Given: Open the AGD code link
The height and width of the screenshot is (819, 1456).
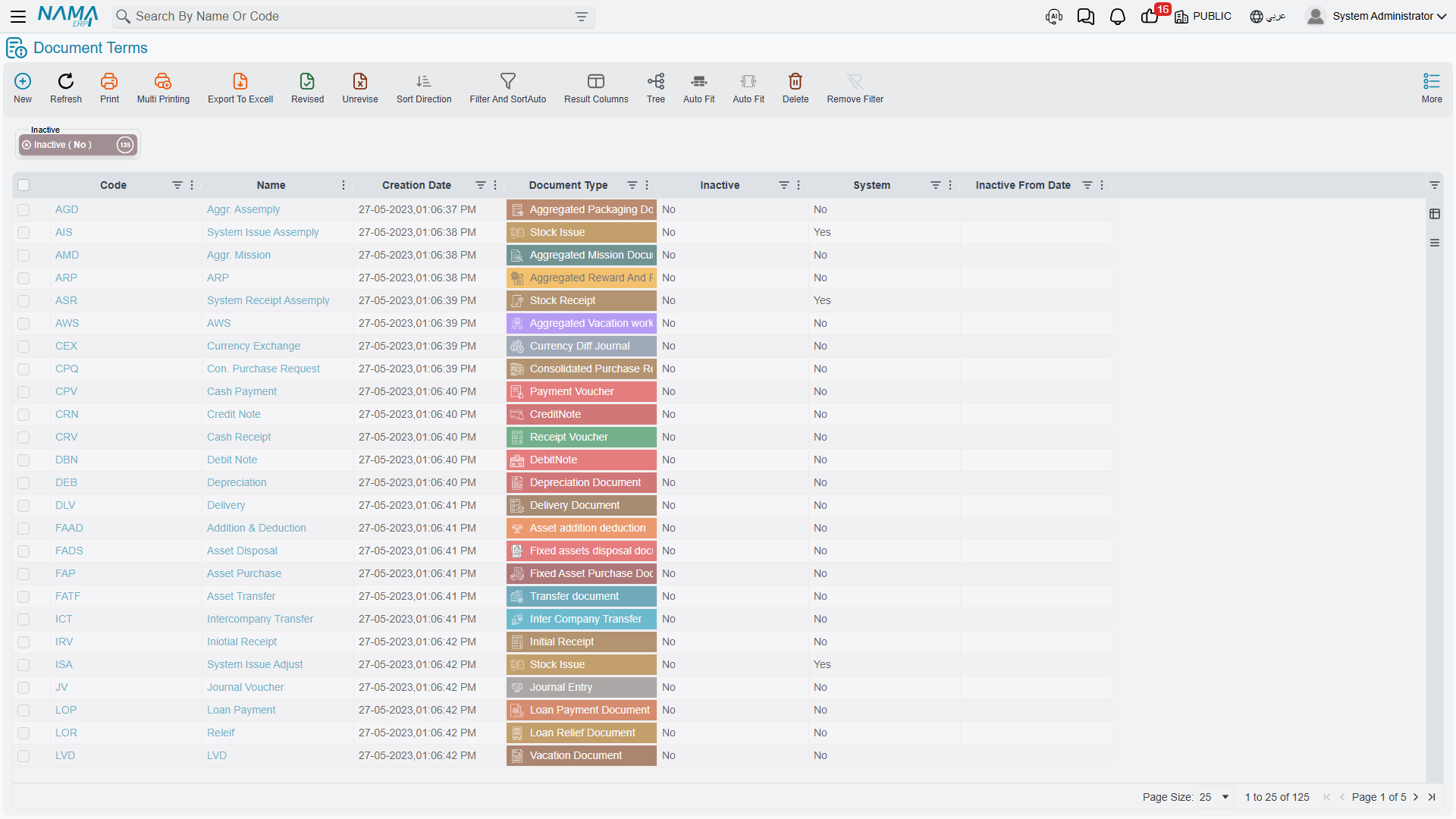Looking at the screenshot, I should (67, 209).
